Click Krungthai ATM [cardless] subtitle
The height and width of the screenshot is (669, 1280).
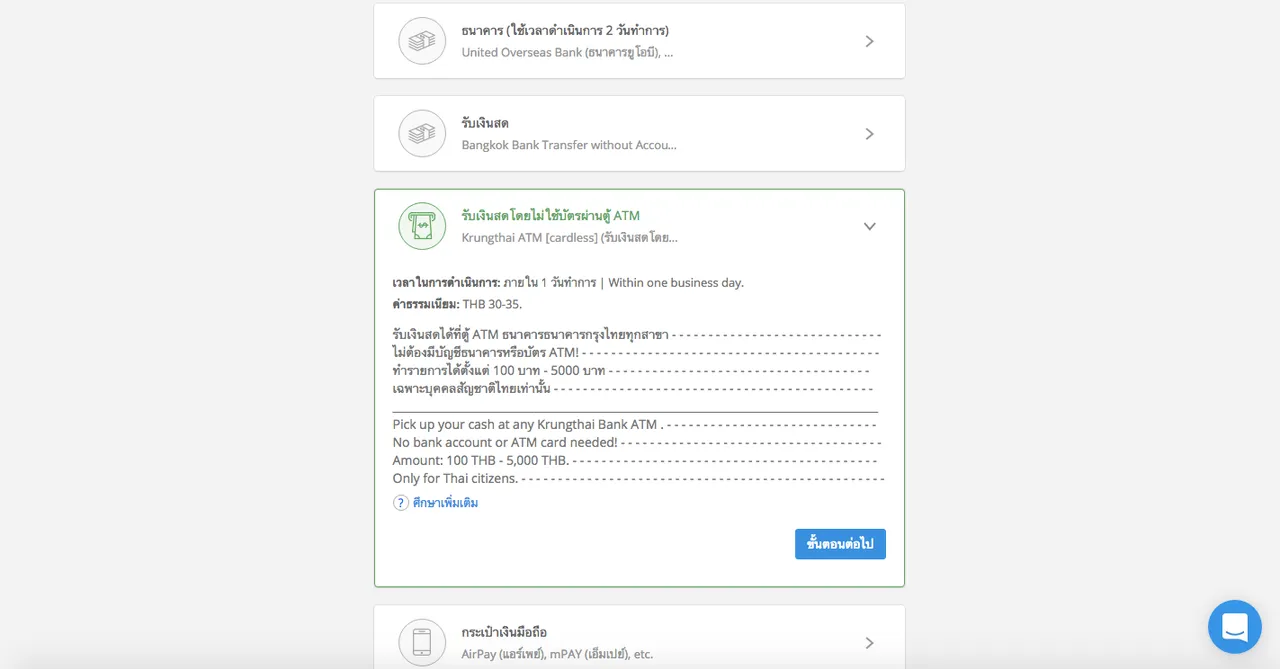tap(569, 238)
